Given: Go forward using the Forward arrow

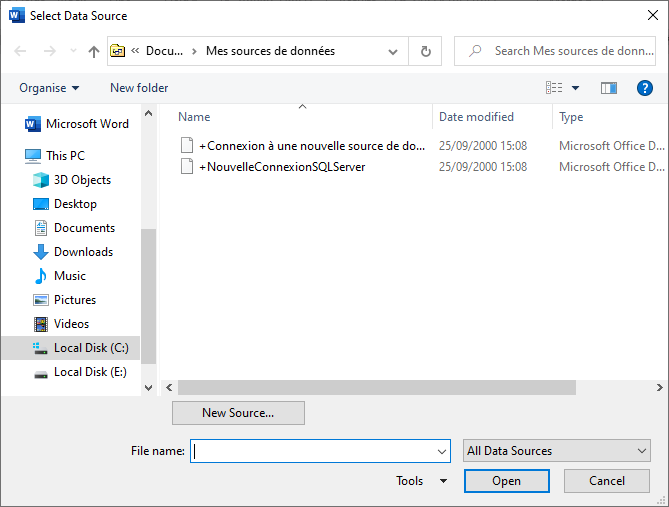Looking at the screenshot, I should click(50, 51).
